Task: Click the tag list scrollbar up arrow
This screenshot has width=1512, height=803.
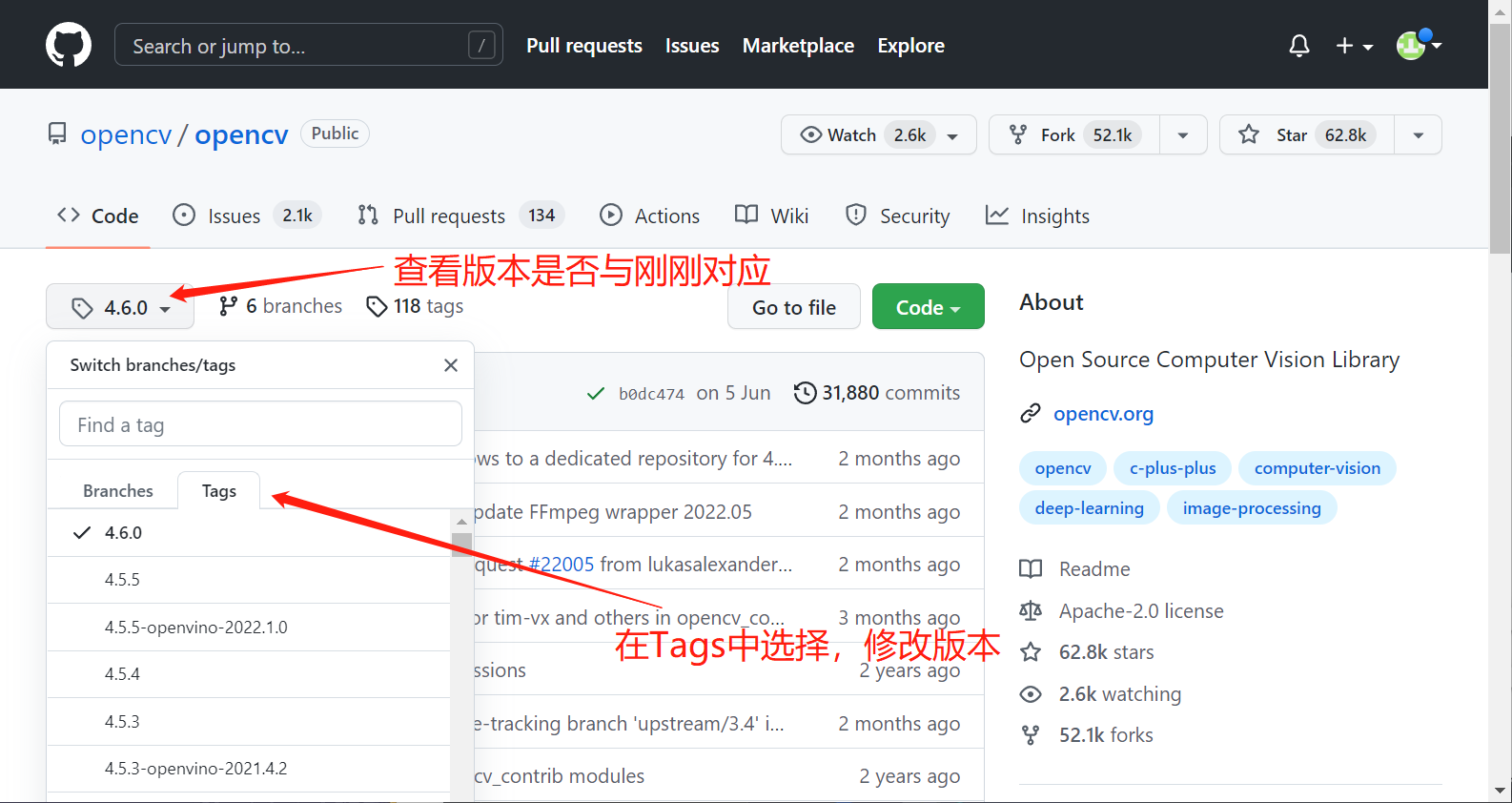Action: point(461,521)
